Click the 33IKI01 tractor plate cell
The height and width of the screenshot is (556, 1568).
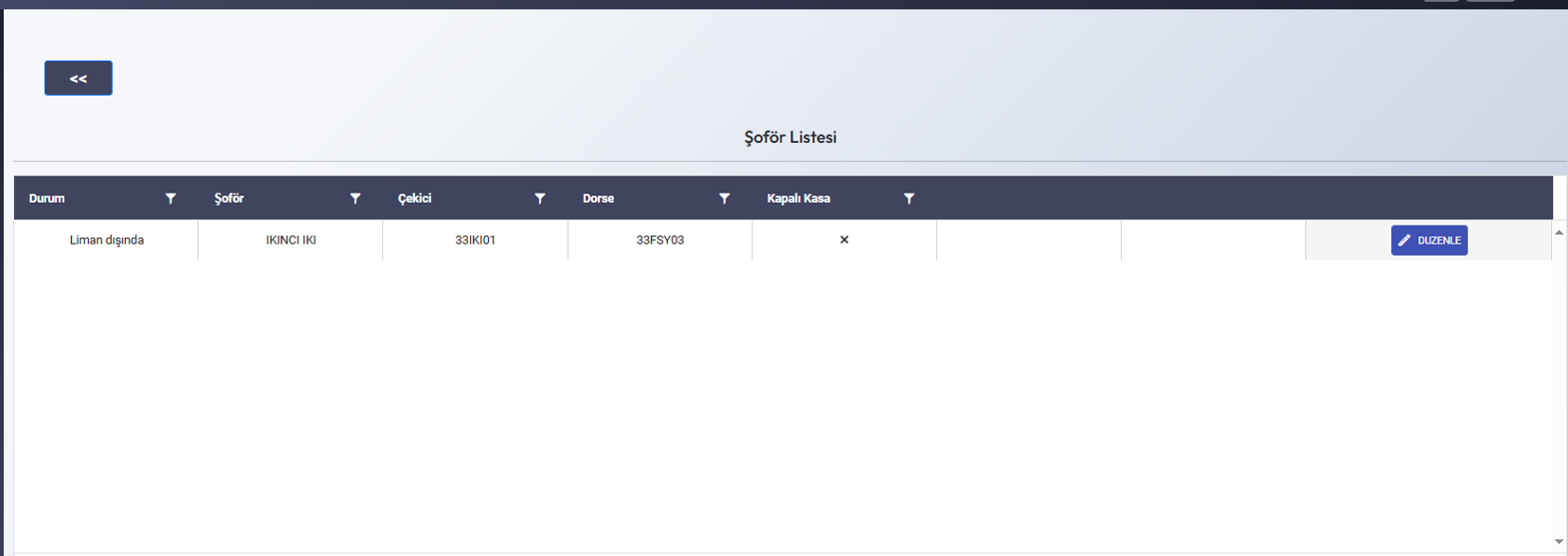point(475,241)
